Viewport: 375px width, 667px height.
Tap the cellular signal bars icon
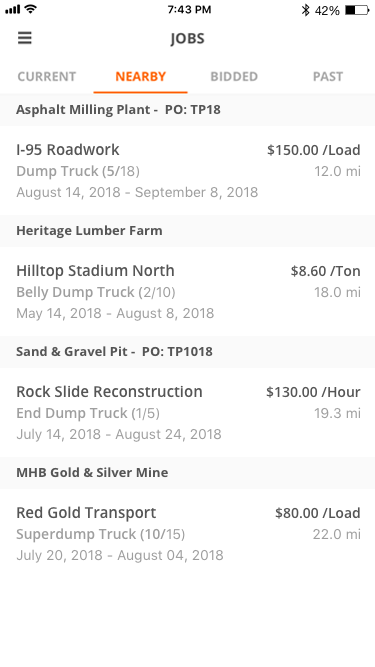(13, 9)
